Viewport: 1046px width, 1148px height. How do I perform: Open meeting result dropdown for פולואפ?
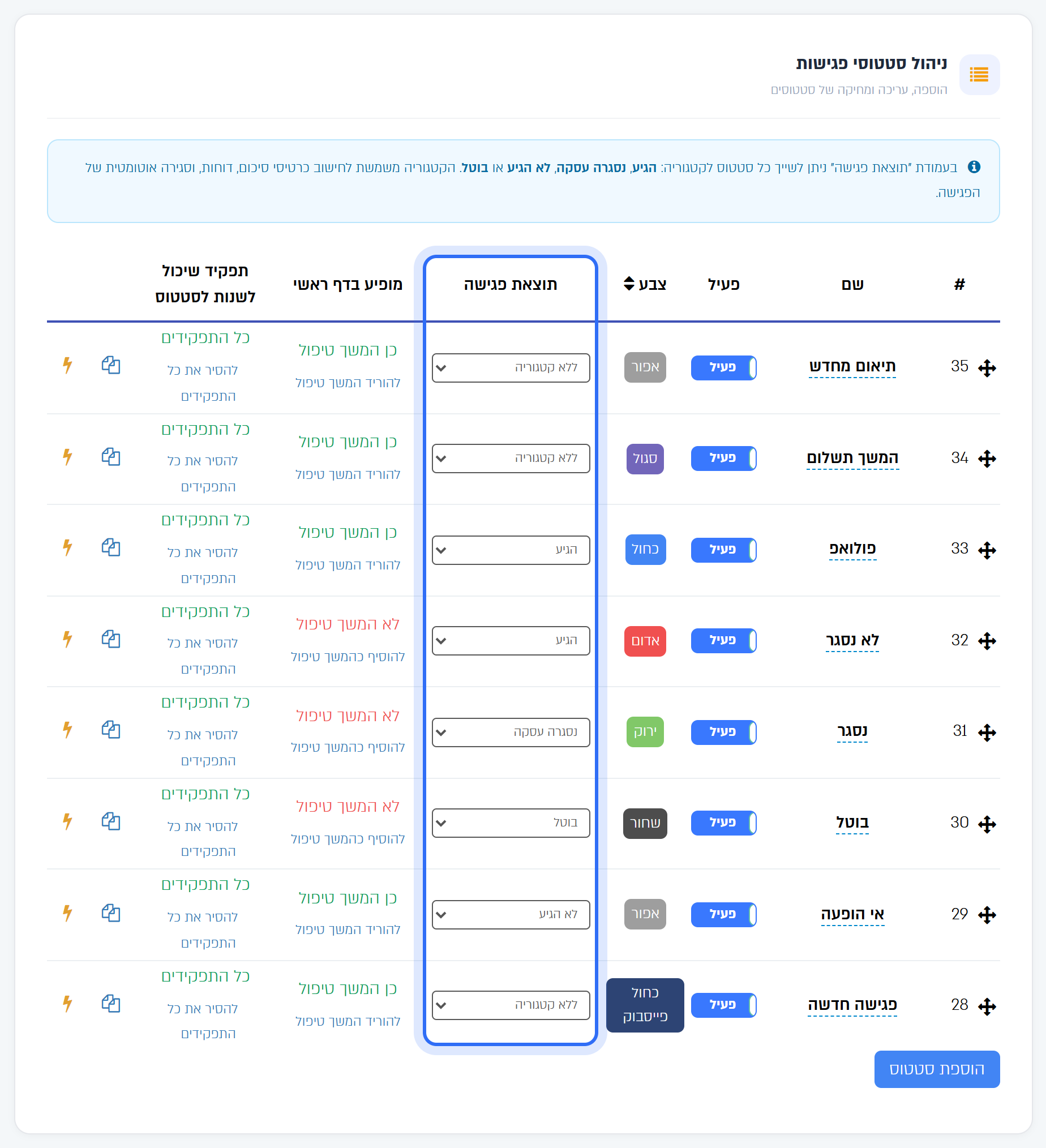coord(511,550)
